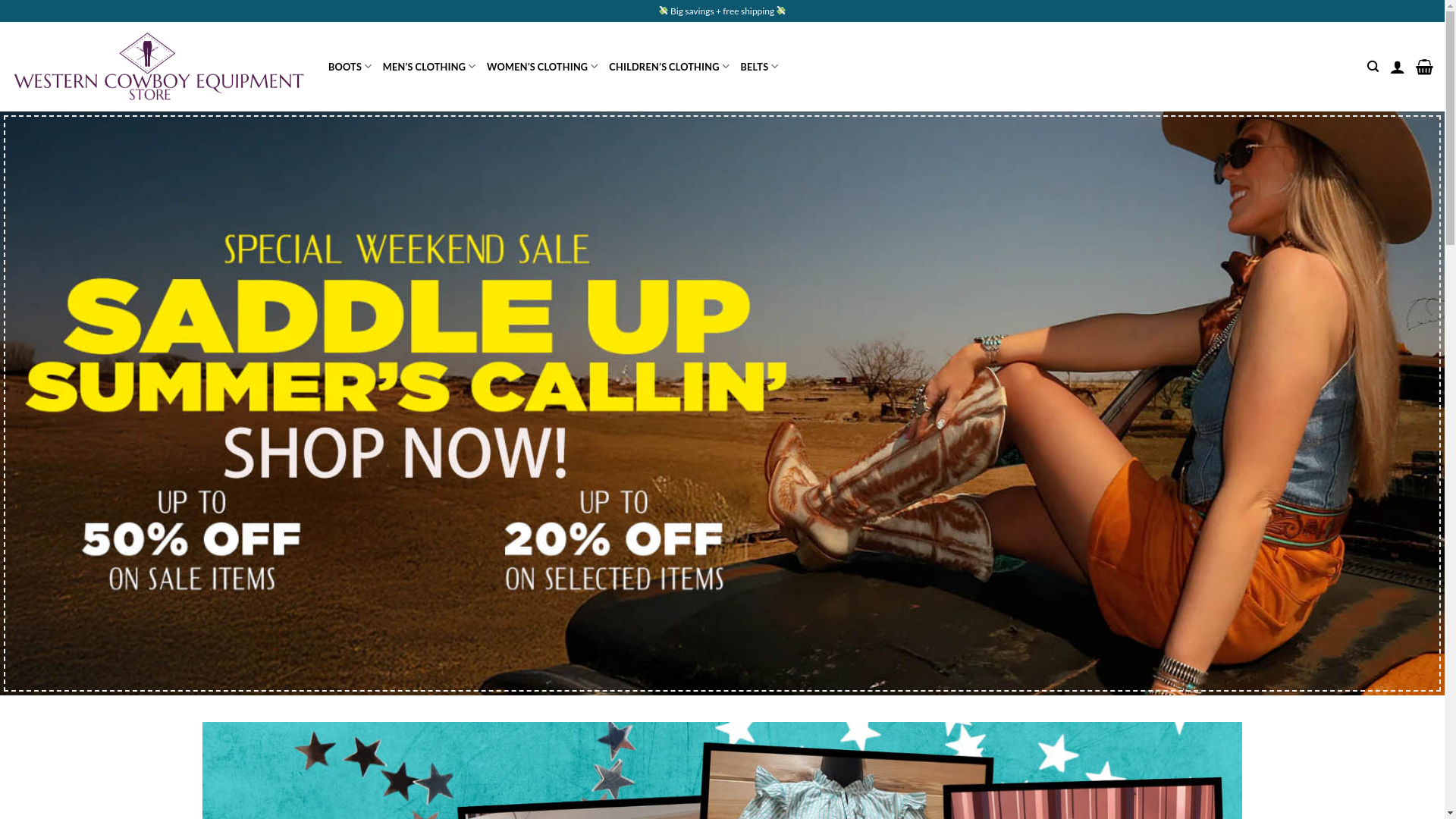Image resolution: width=1456 pixels, height=819 pixels.
Task: Open the shopping cart basket icon
Action: coord(1424,67)
